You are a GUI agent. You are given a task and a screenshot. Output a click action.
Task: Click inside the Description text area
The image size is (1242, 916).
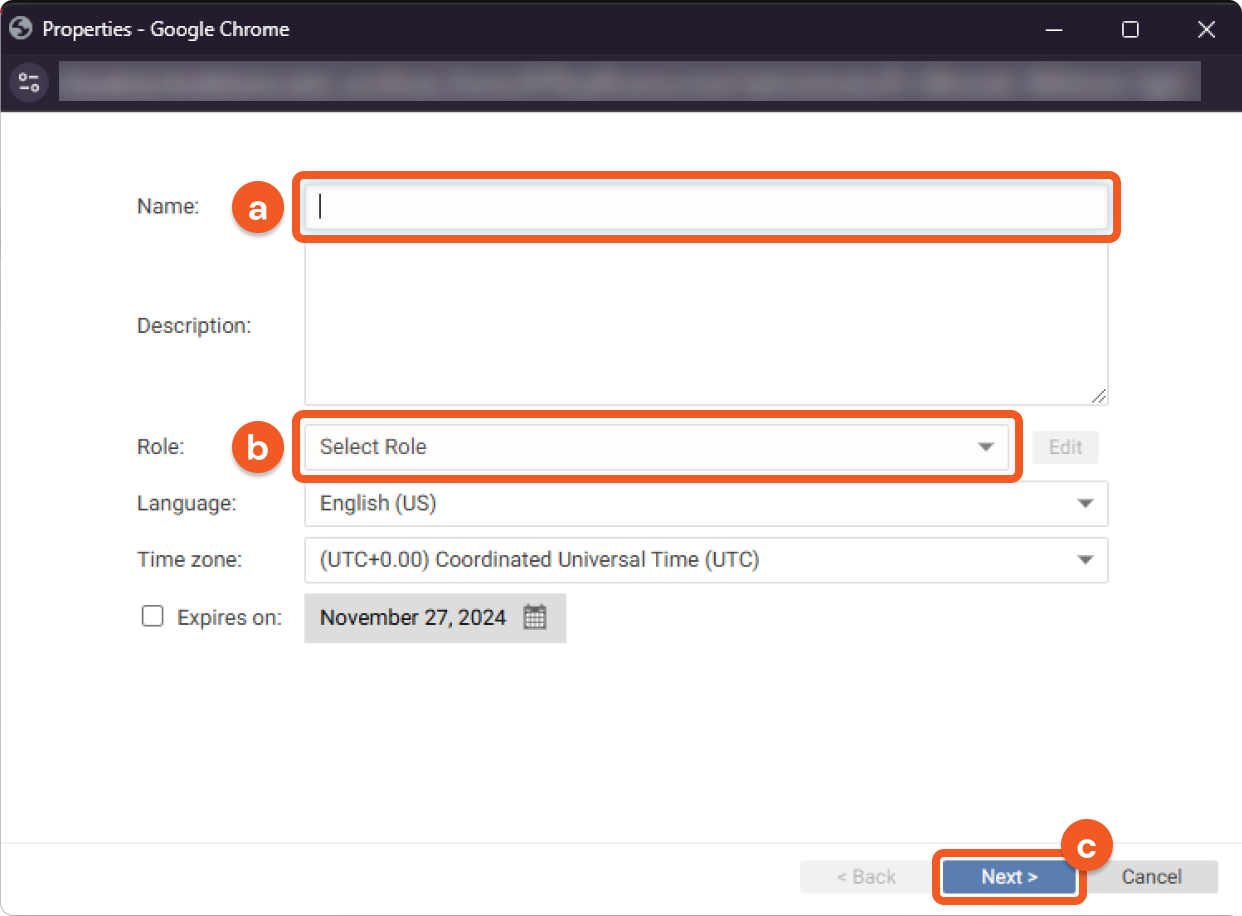click(705, 325)
